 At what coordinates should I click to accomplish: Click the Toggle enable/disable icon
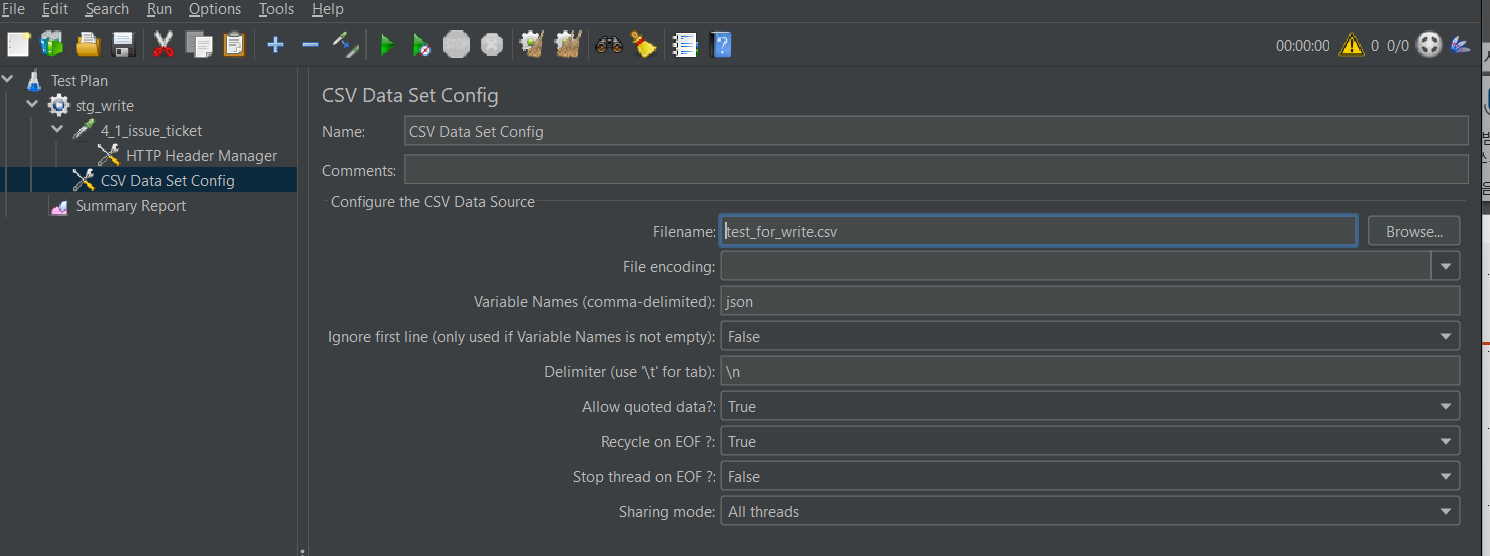345,44
